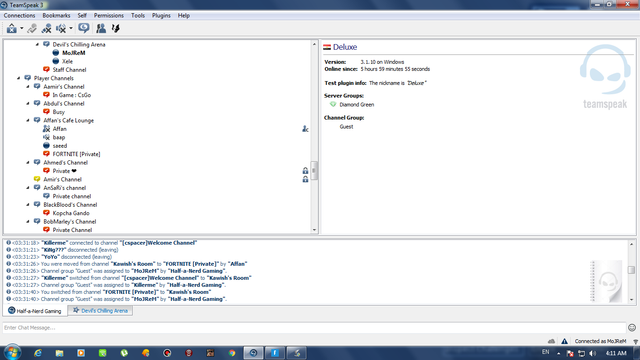The height and width of the screenshot is (360, 640).
Task: Click the warning triangle status icon
Action: (x=564, y=341)
